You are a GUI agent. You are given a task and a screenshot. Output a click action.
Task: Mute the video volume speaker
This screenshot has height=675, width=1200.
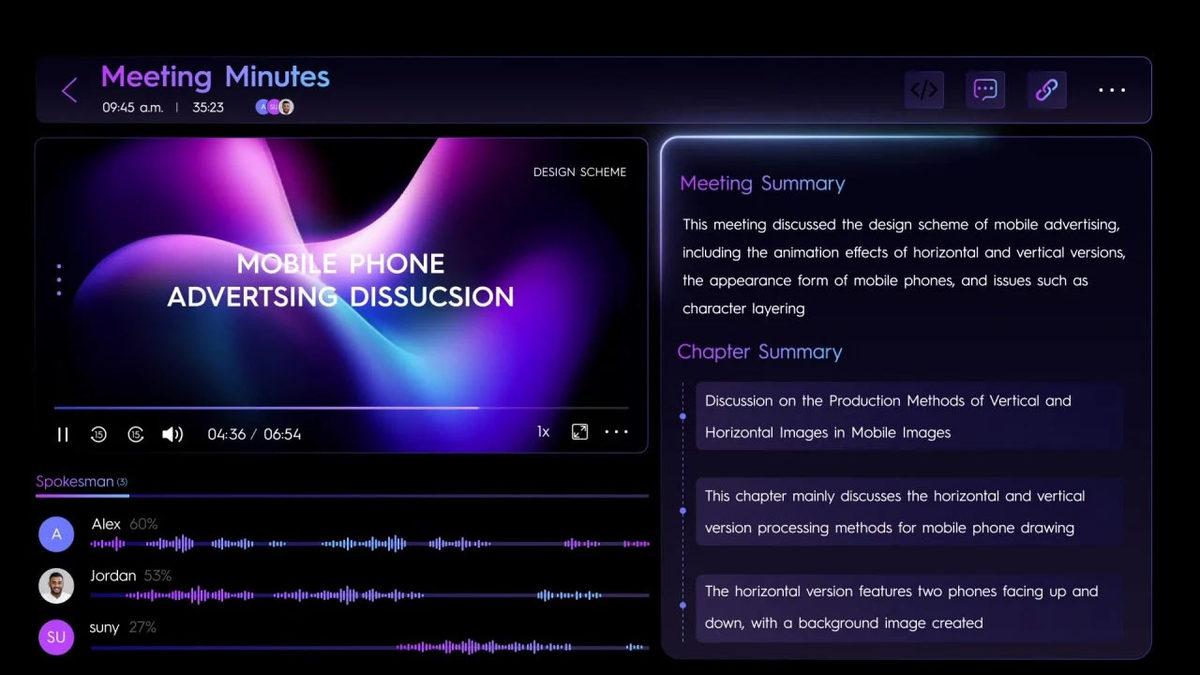pyautogui.click(x=173, y=434)
